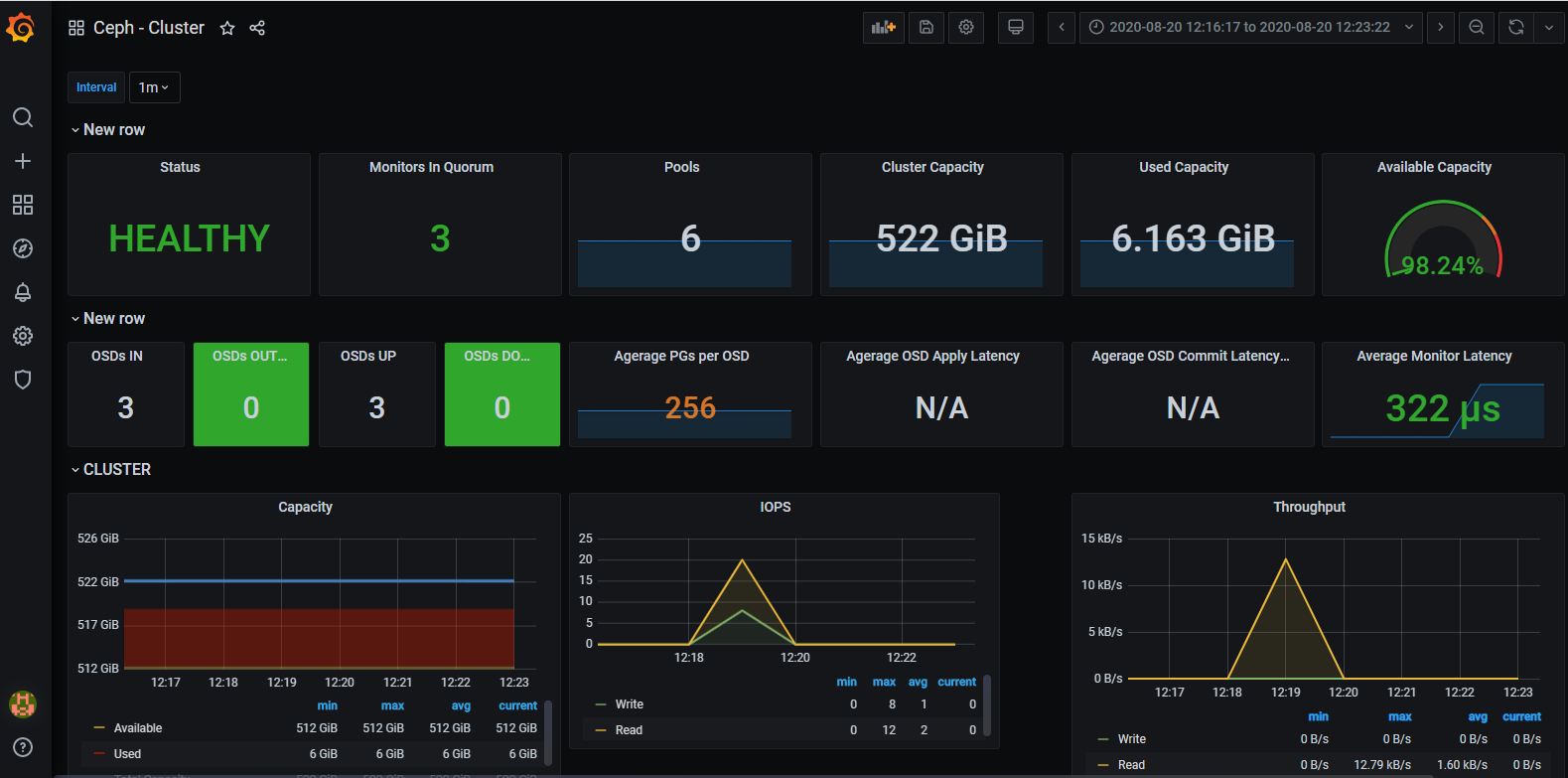This screenshot has width=1568, height=778.
Task: Share the dashboard via share icon
Action: (257, 28)
